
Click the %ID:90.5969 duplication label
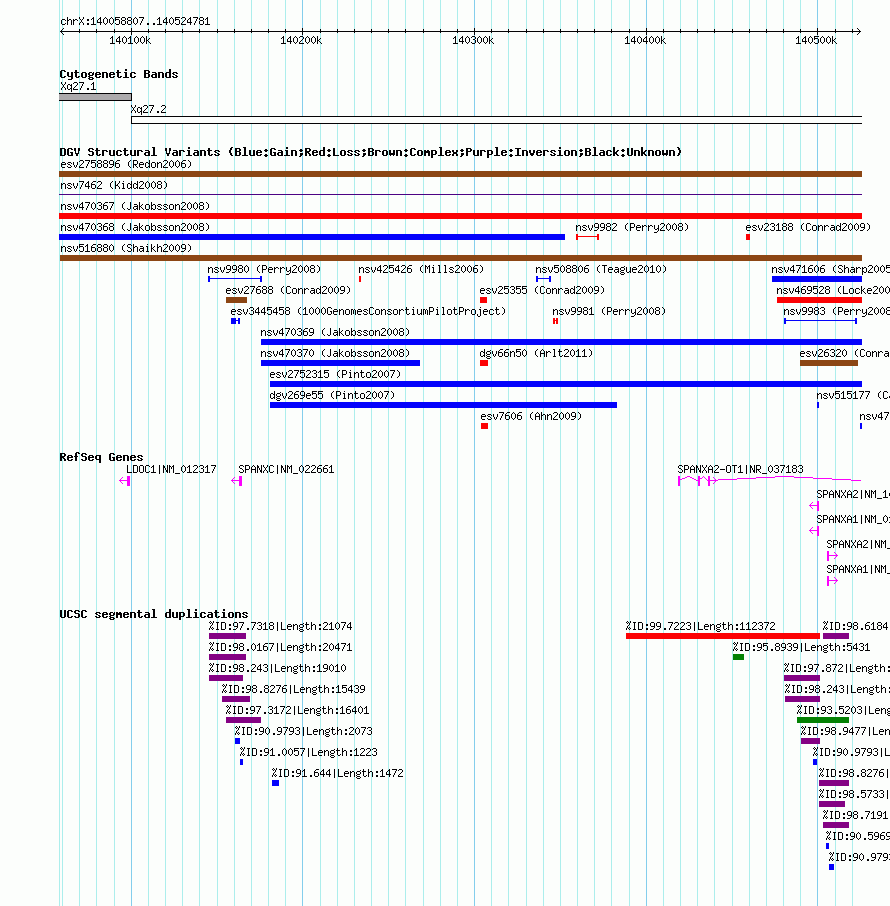click(x=858, y=836)
